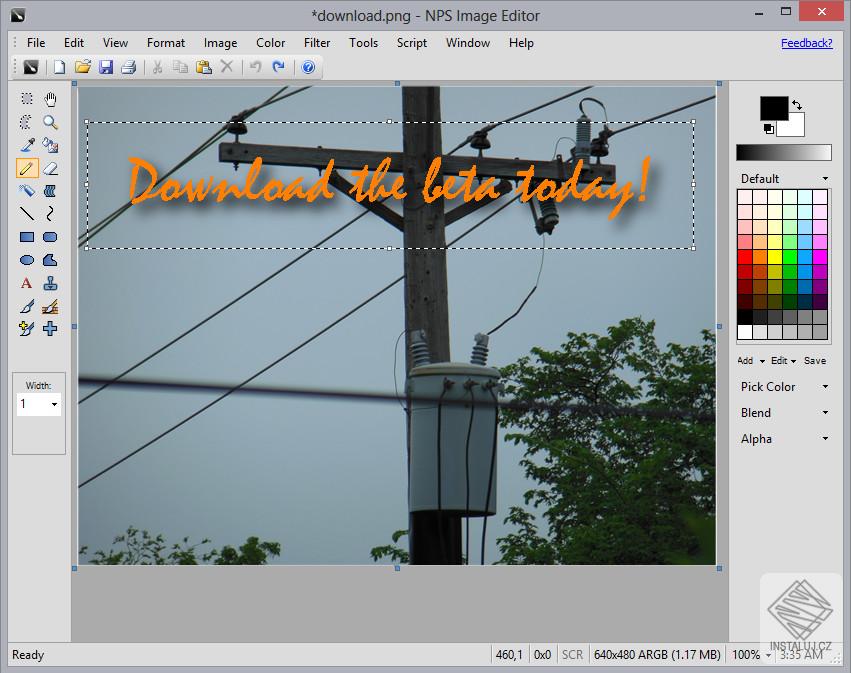The width and height of the screenshot is (851, 673).
Task: Select the Airbrush spray tool
Action: coord(26,190)
